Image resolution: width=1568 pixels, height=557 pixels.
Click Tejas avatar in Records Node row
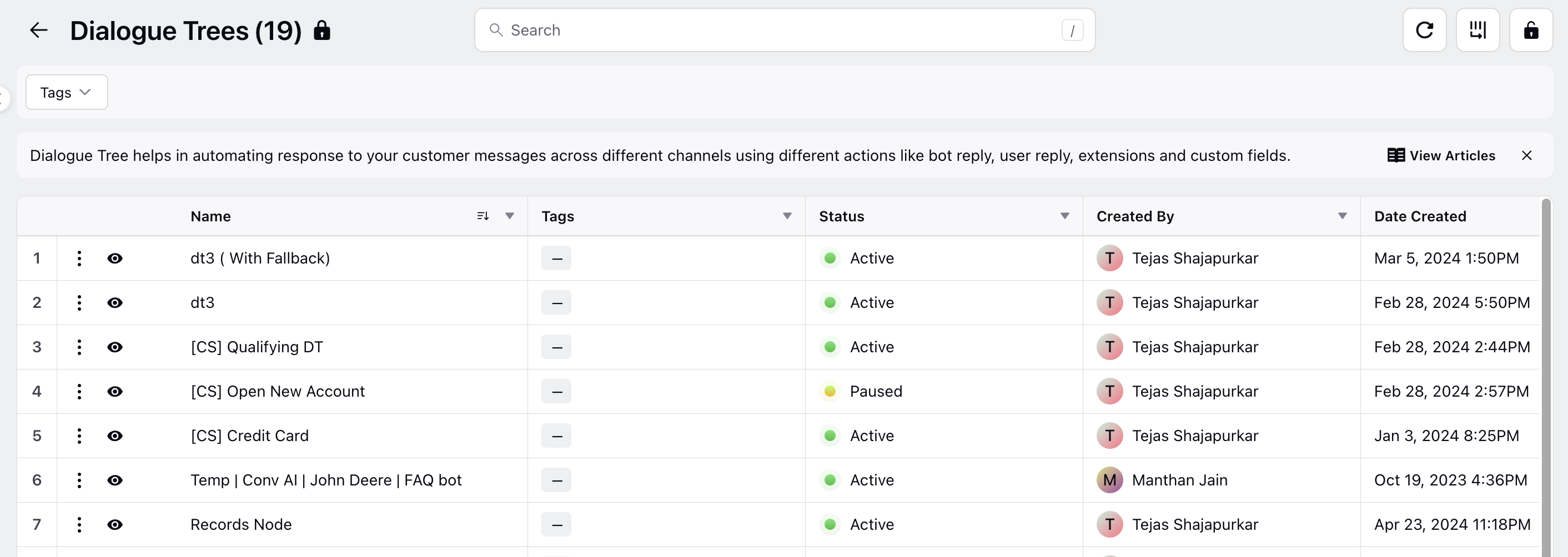pyautogui.click(x=1110, y=525)
